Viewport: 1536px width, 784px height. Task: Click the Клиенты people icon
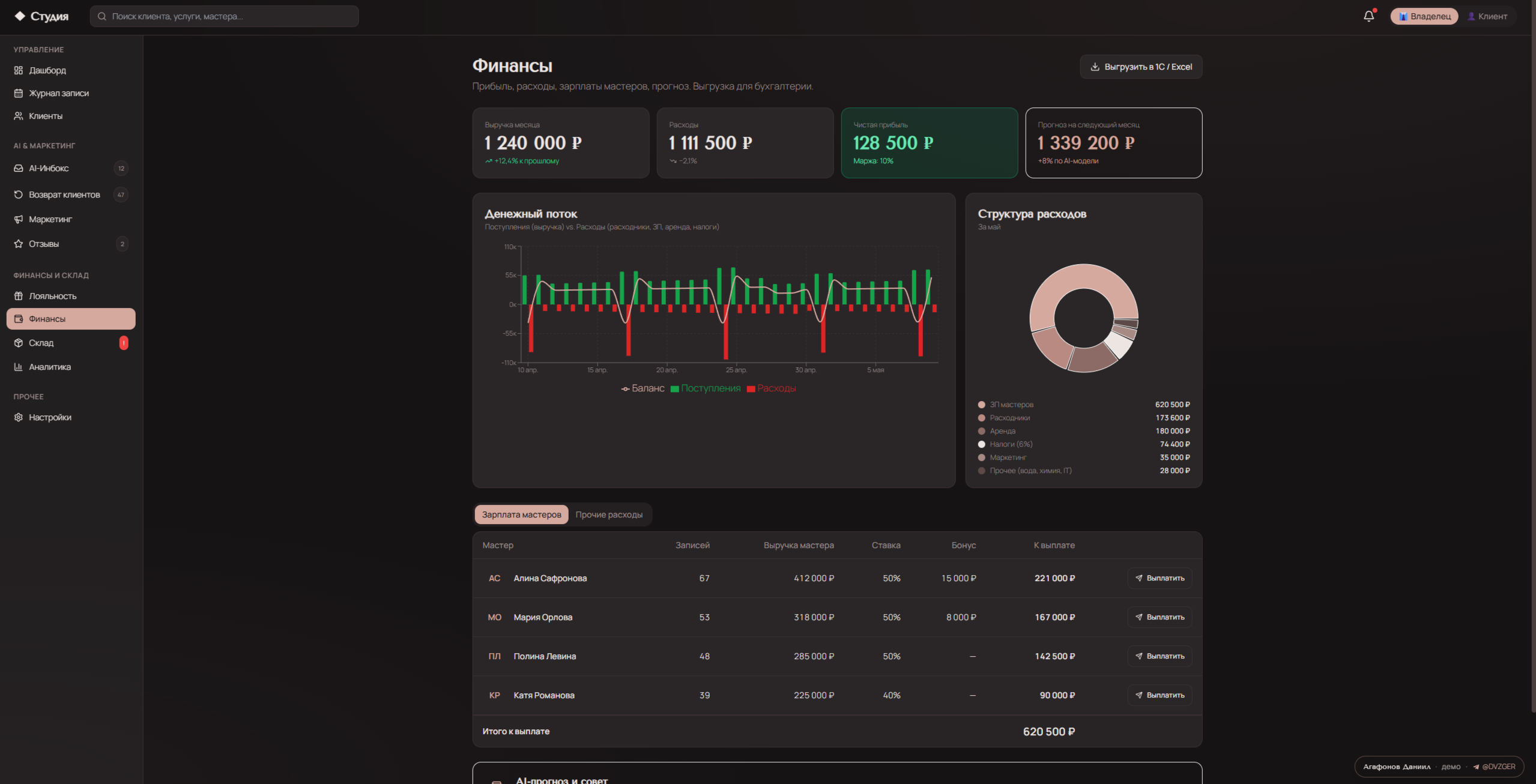[19, 116]
